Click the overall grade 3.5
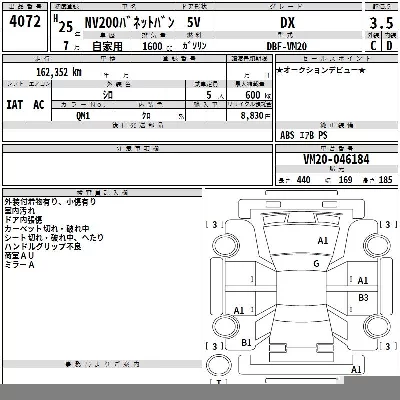The image size is (400, 400). [x=381, y=23]
